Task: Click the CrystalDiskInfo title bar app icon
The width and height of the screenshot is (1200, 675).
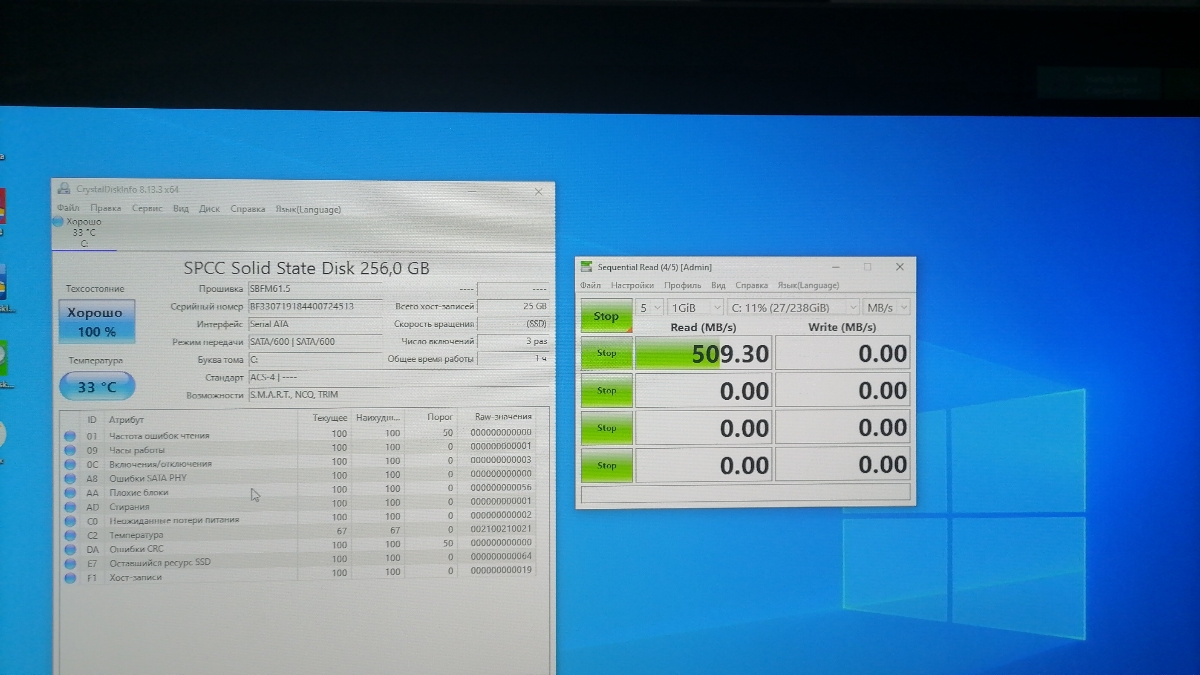Action: 64,189
